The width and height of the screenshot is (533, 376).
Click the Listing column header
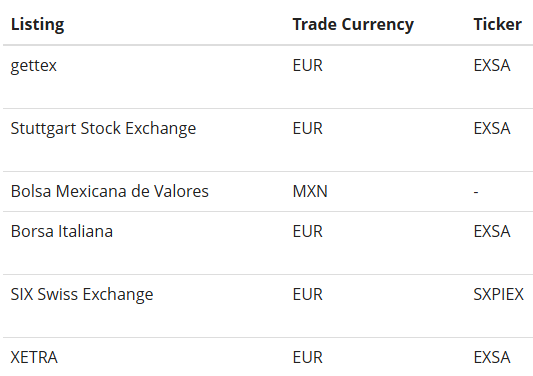point(37,24)
